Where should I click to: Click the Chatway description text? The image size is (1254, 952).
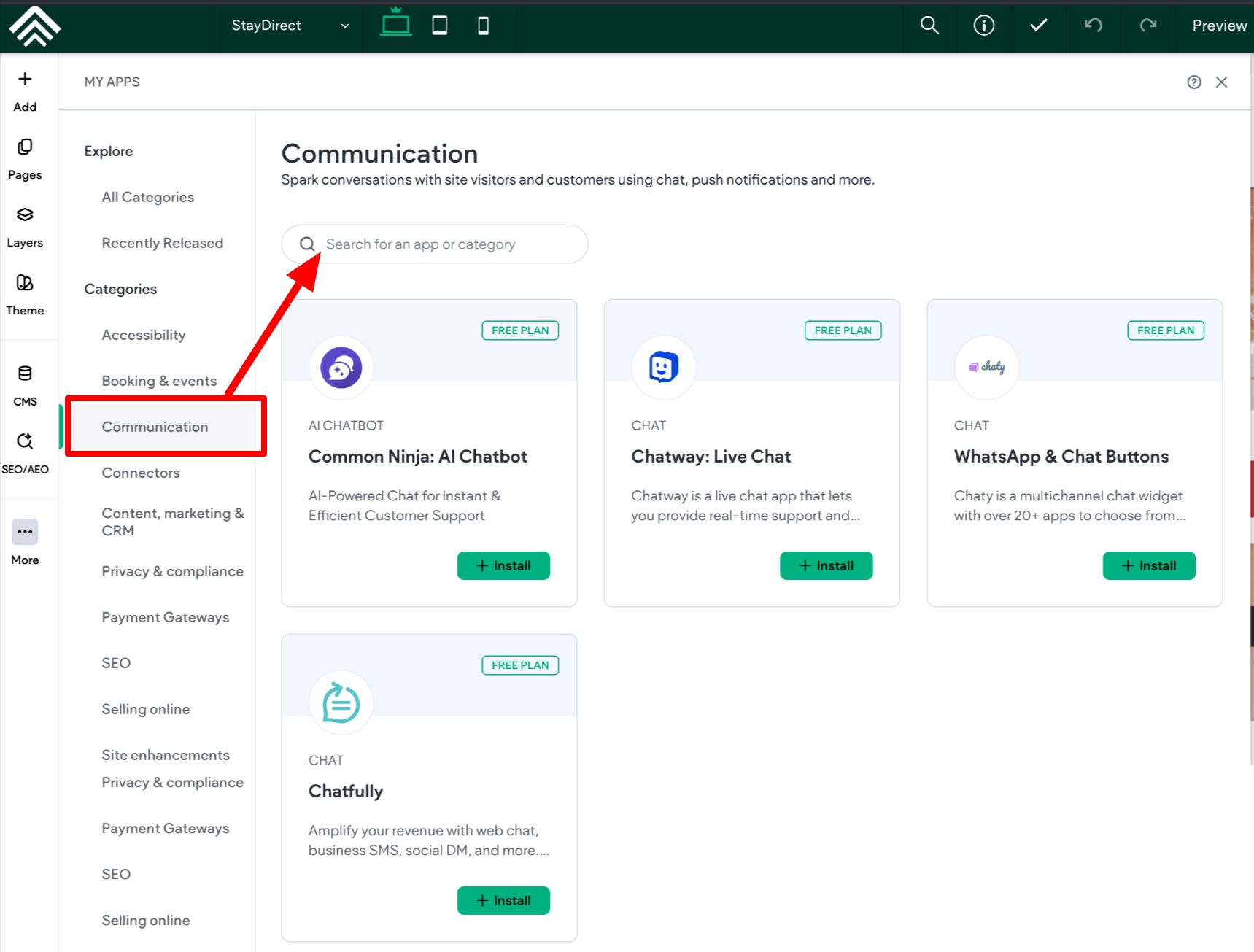(x=746, y=506)
